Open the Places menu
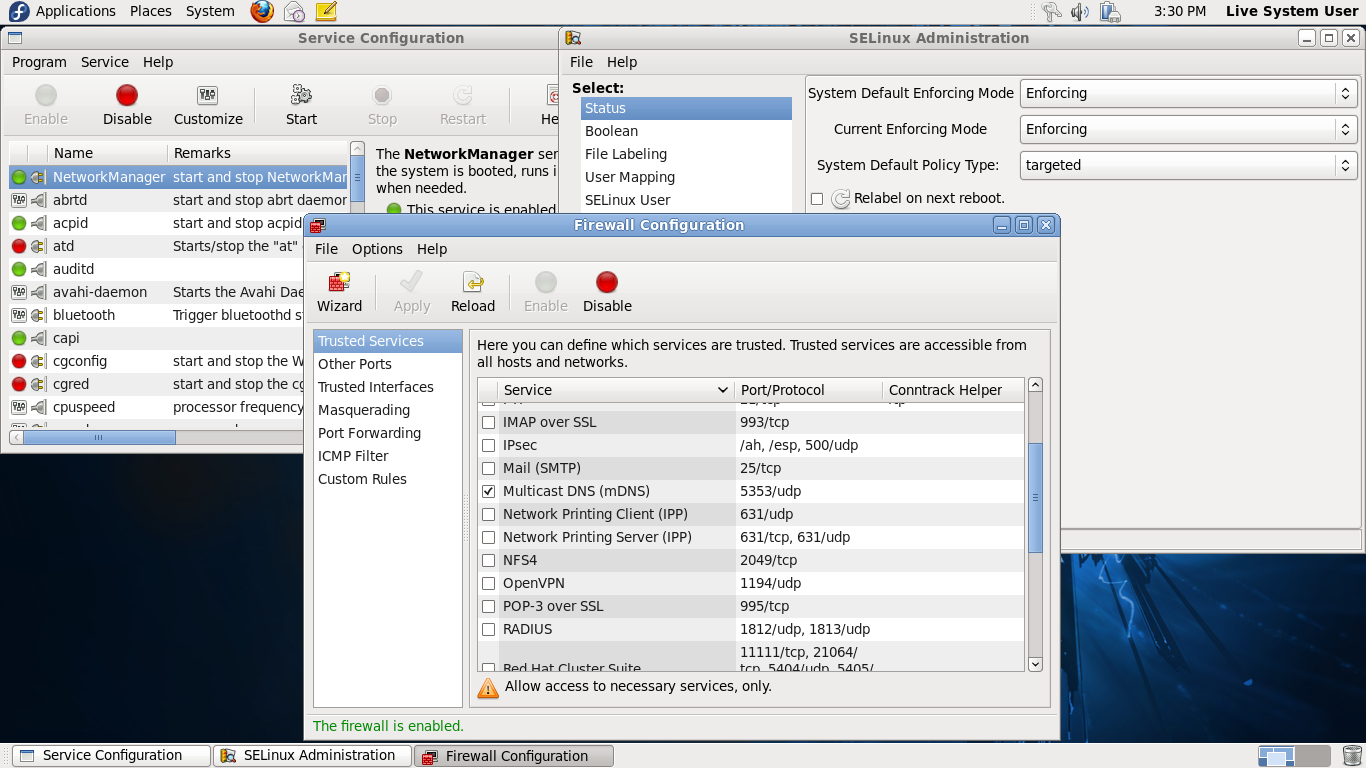 pyautogui.click(x=151, y=11)
